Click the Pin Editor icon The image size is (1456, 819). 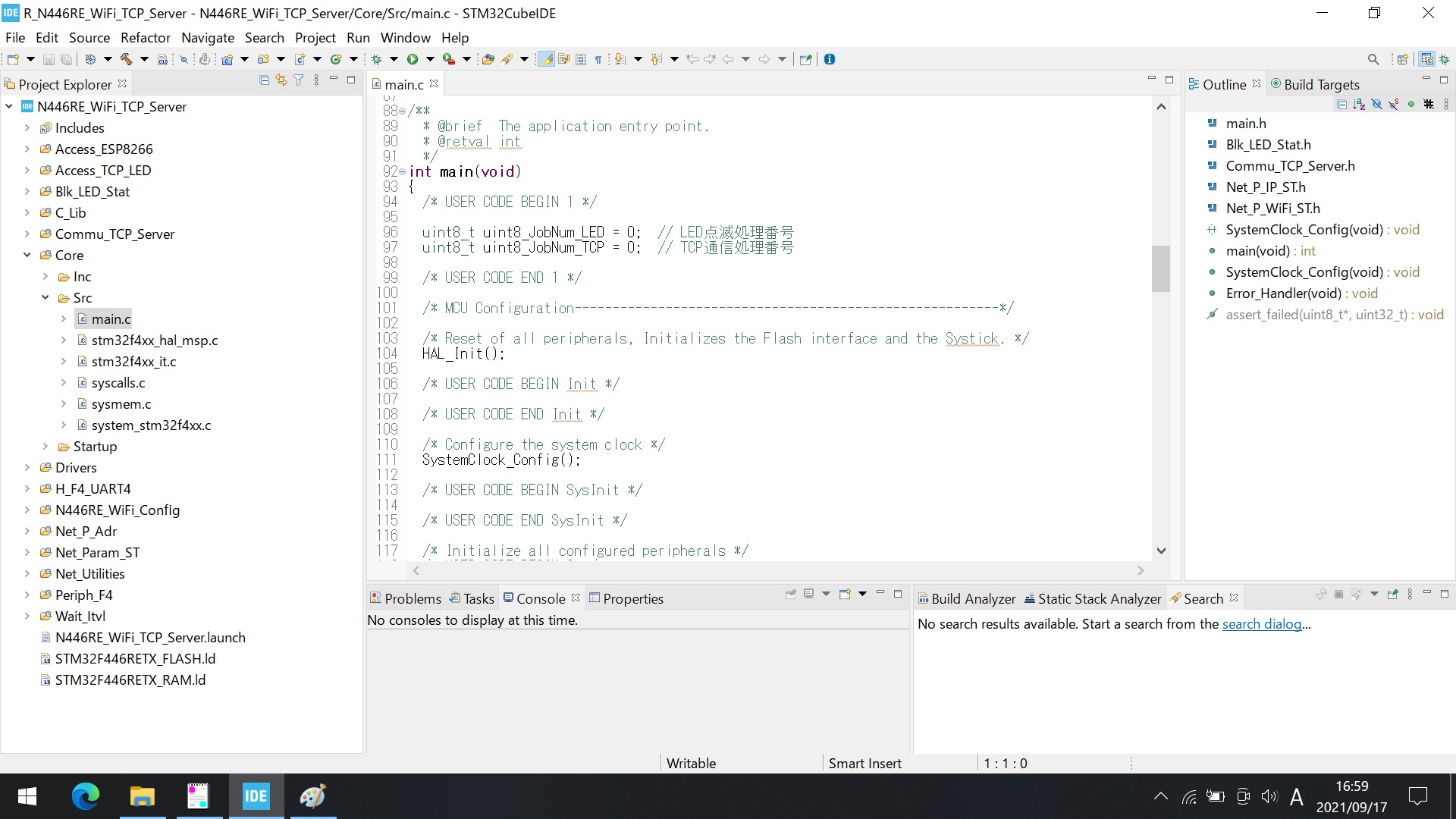pyautogui.click(x=805, y=59)
